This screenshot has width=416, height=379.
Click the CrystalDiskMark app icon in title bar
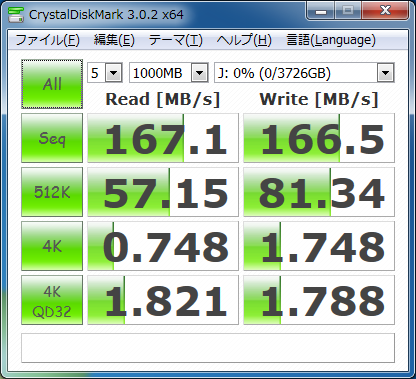(x=16, y=14)
